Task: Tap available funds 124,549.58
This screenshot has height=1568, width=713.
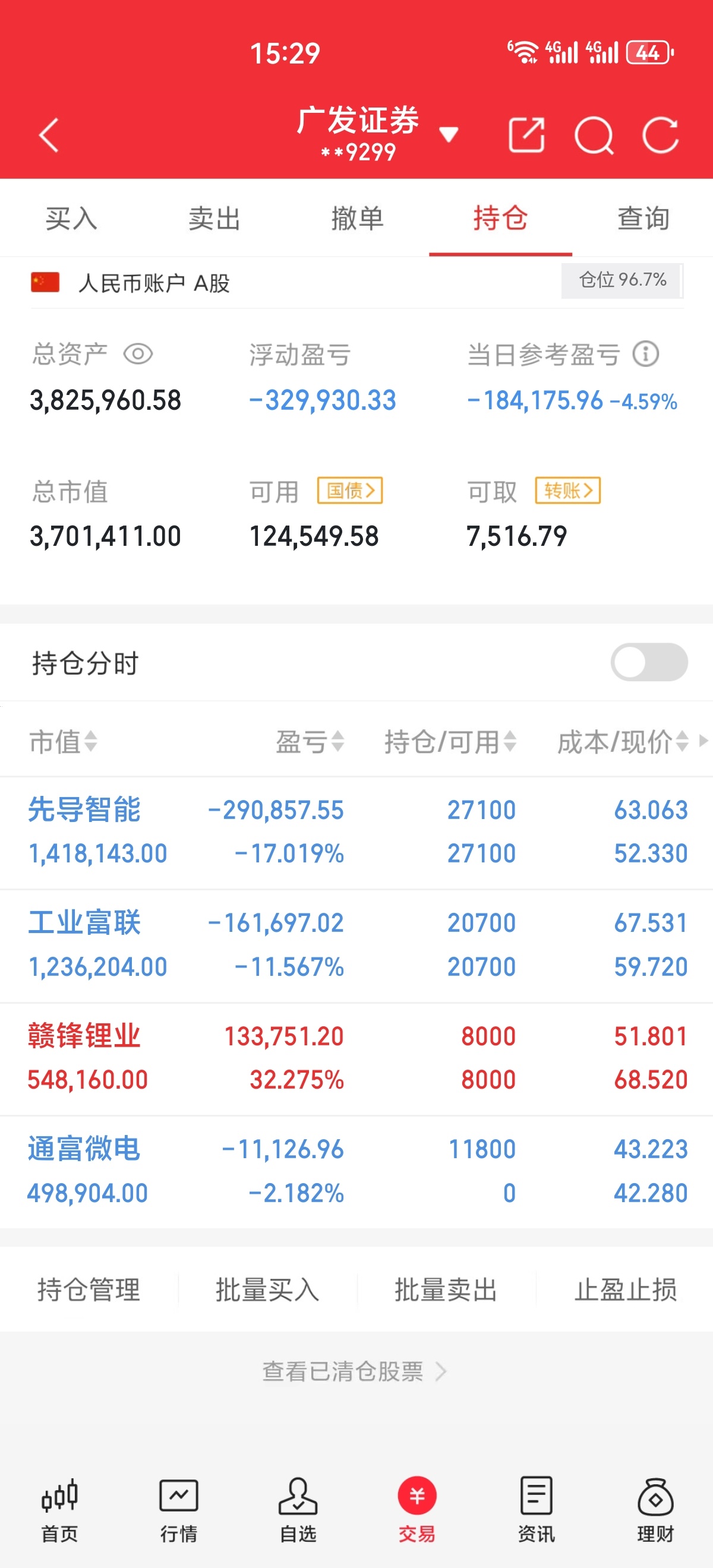Action: (x=314, y=536)
